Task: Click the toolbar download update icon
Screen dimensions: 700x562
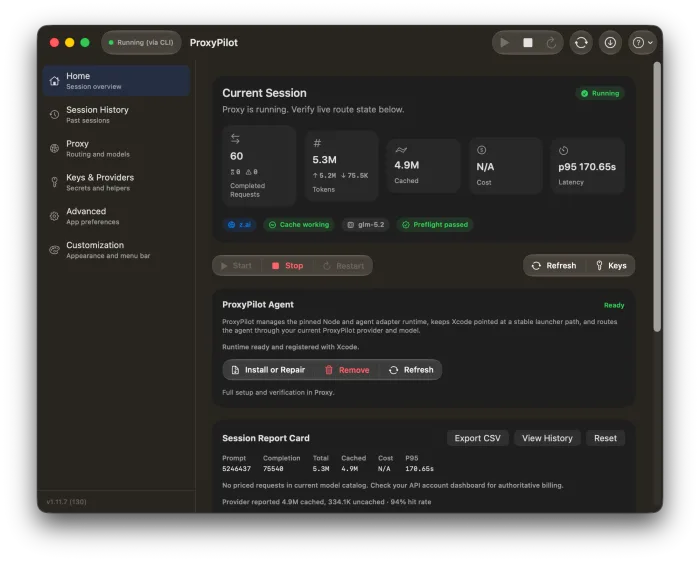Action: (610, 42)
